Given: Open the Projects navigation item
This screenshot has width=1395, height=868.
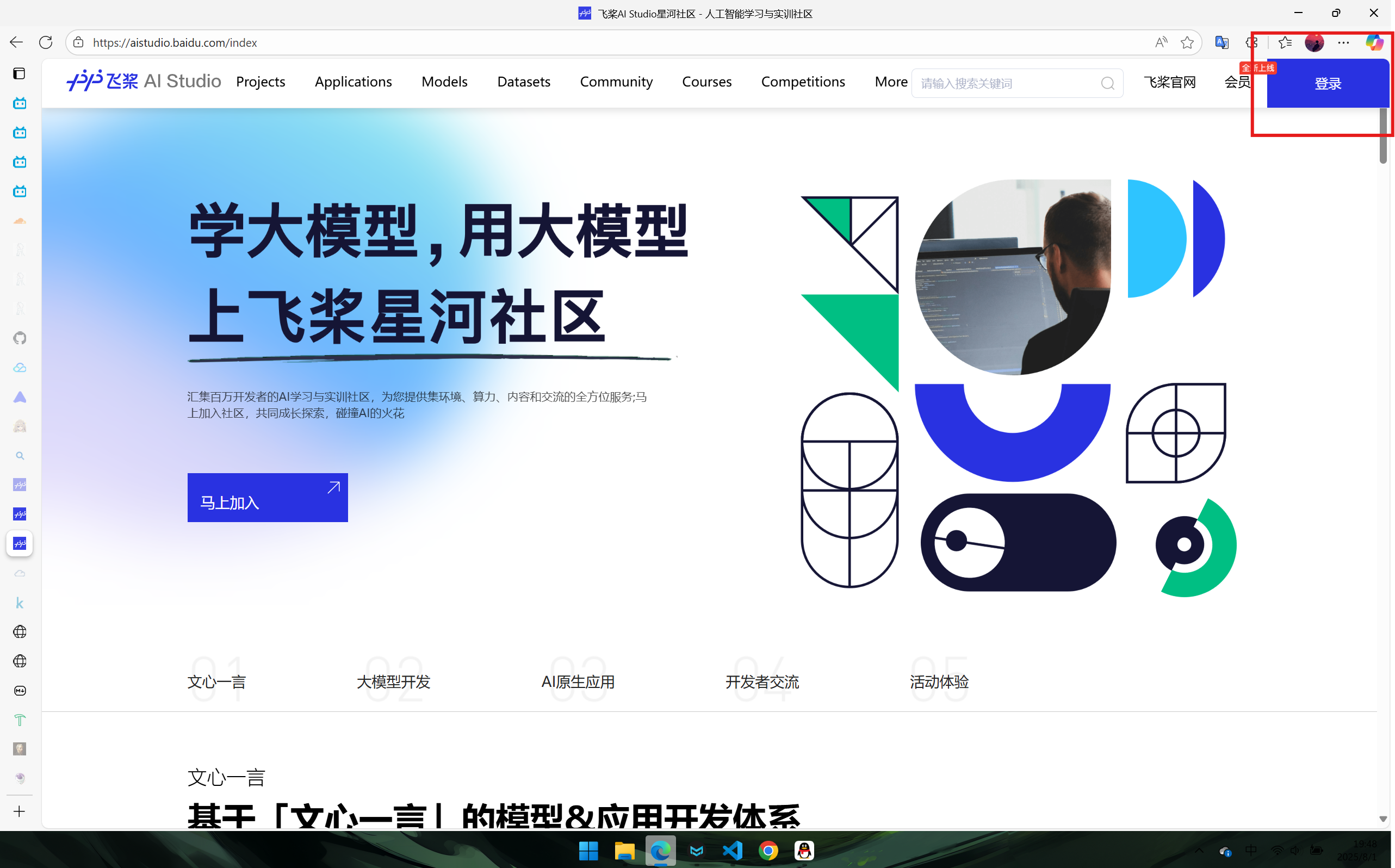Looking at the screenshot, I should tap(261, 82).
